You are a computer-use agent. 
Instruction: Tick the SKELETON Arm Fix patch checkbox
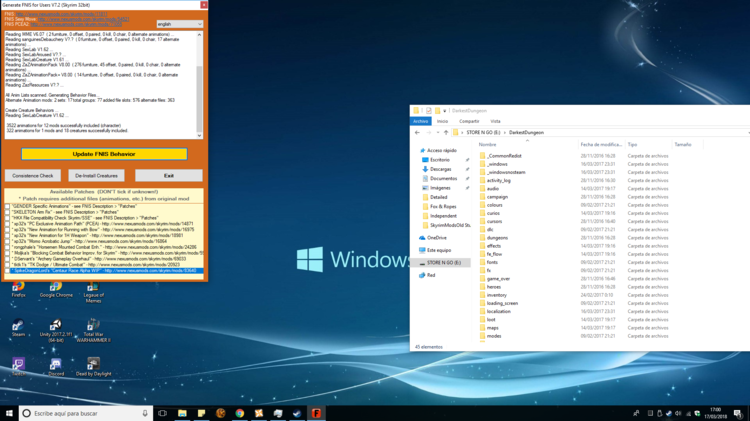pyautogui.click(x=7, y=212)
